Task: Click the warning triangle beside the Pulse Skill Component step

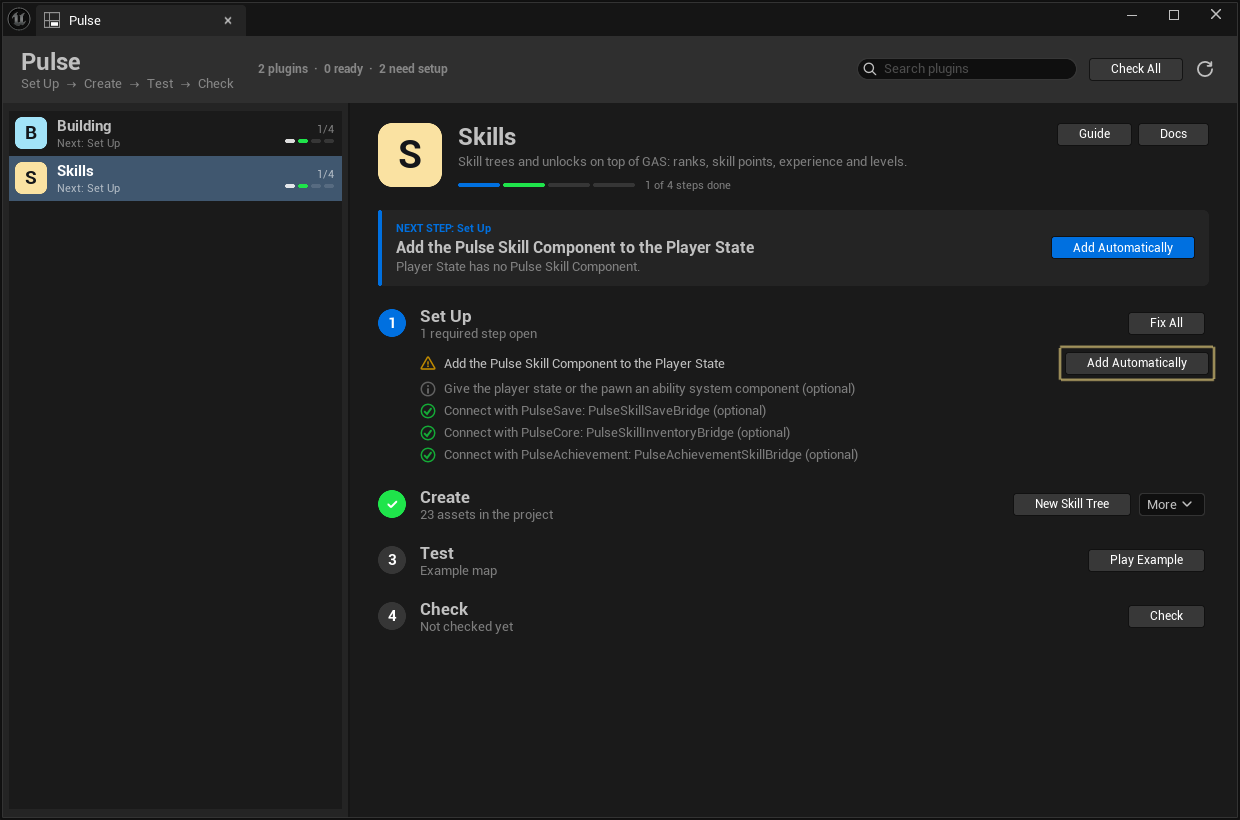Action: 428,364
